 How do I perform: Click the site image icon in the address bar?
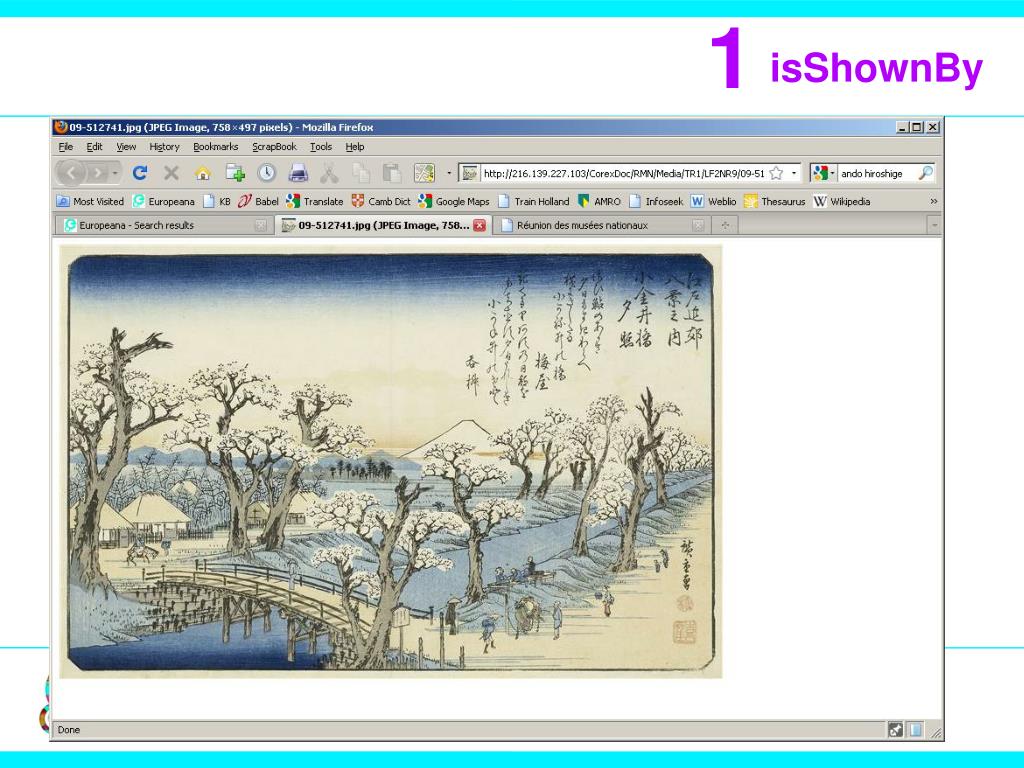pos(470,173)
